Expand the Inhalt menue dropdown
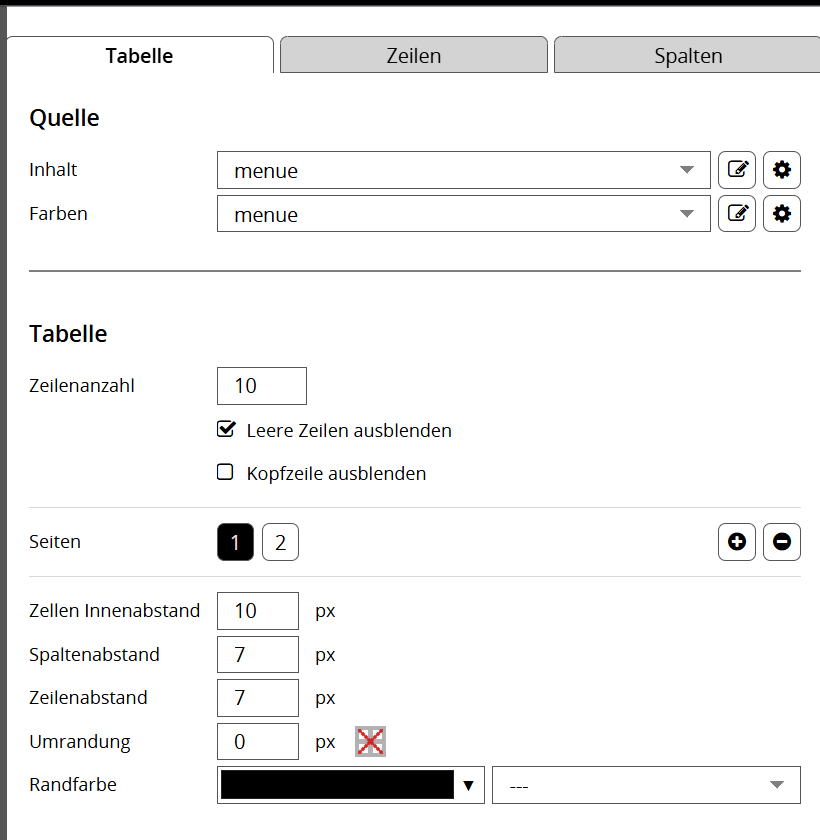 [463, 170]
